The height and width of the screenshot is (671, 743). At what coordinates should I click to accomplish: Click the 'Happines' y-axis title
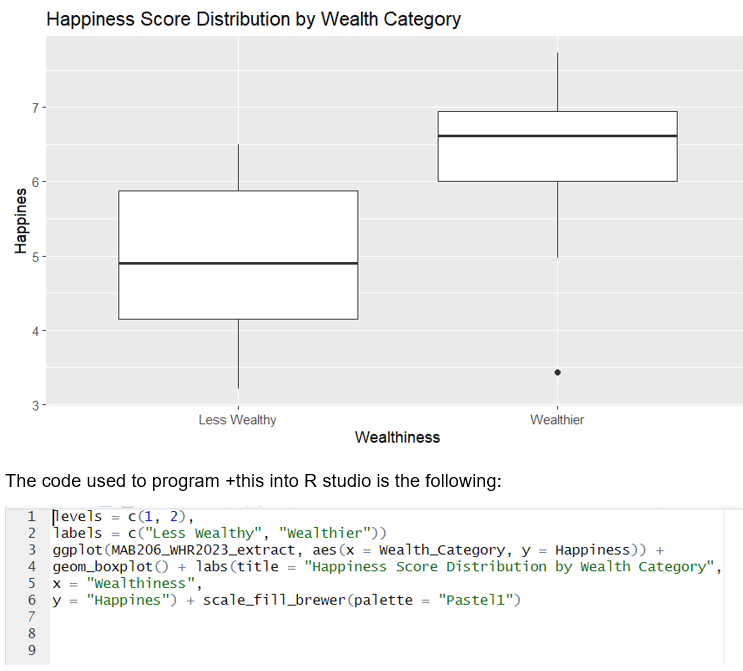coord(20,221)
